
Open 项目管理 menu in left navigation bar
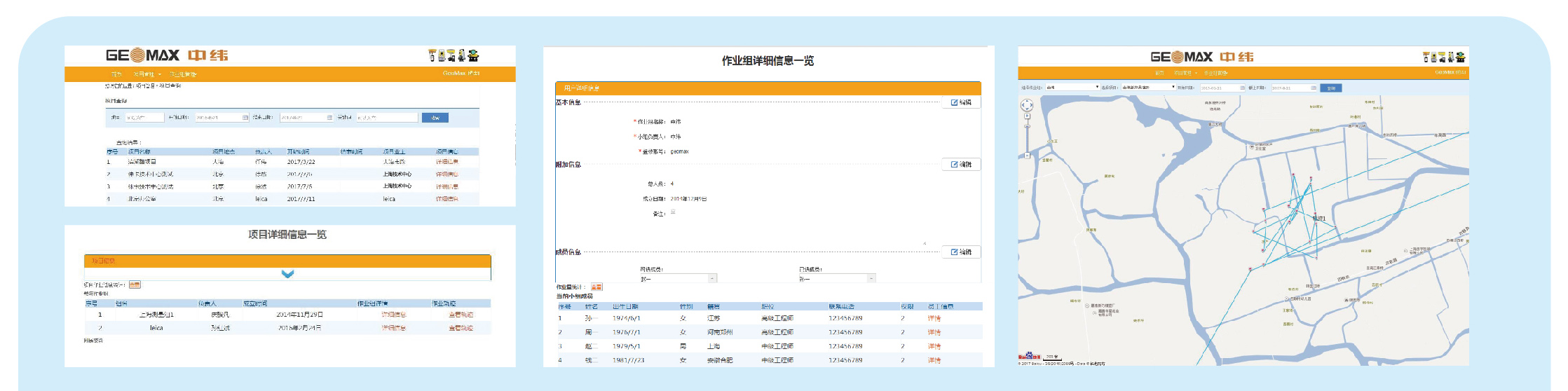tap(146, 74)
